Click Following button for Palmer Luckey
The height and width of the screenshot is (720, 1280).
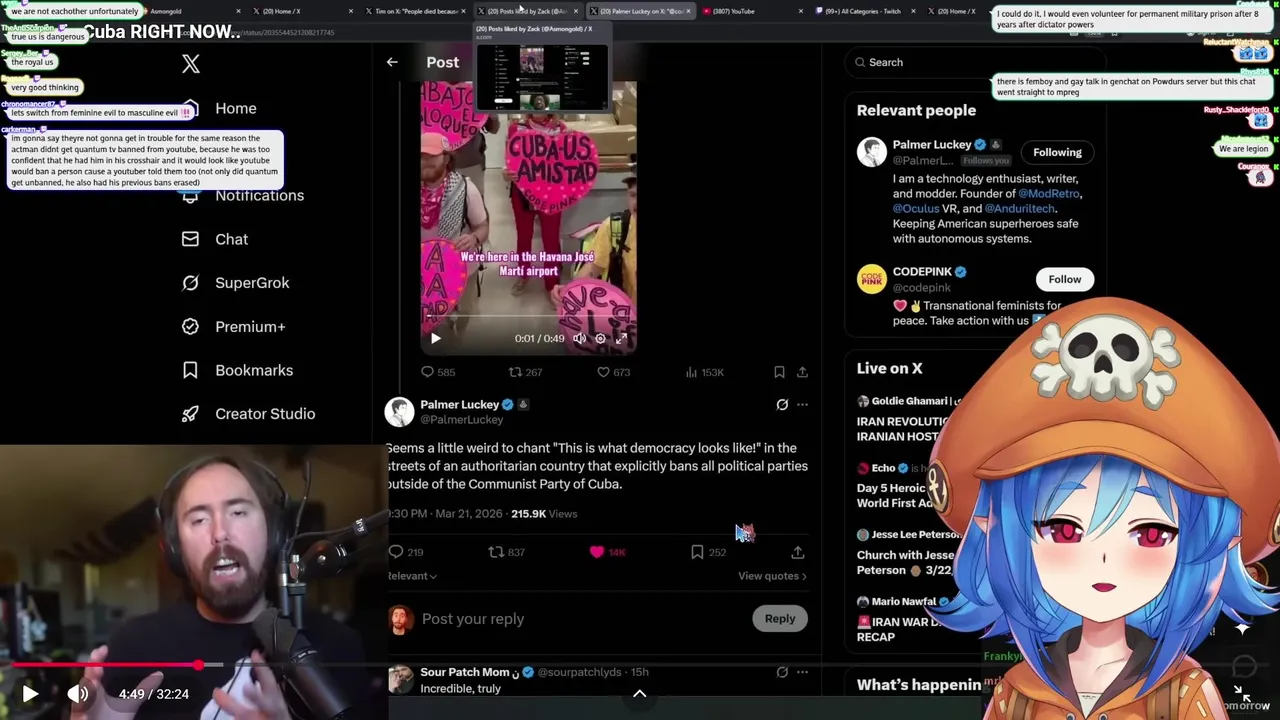click(x=1057, y=152)
